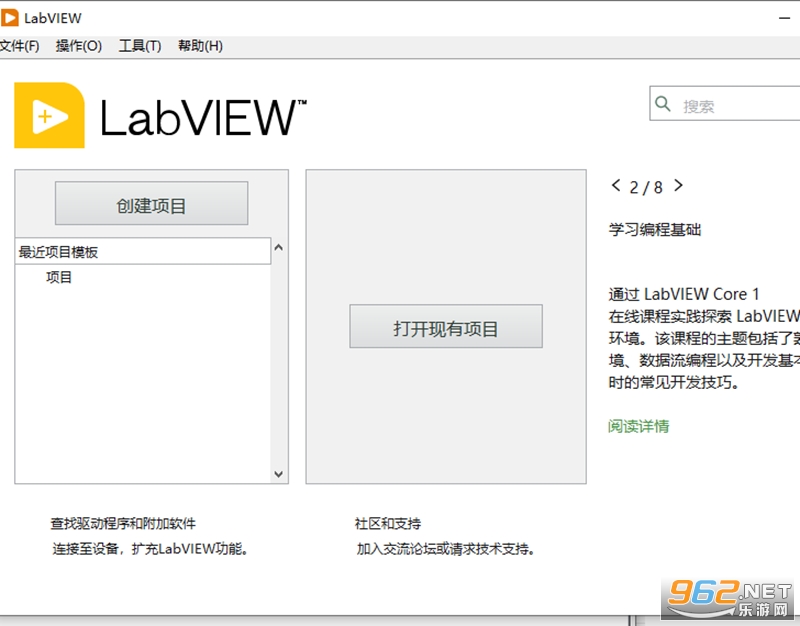Click the 2 / 8 page indicator
The height and width of the screenshot is (626, 800).
646,187
